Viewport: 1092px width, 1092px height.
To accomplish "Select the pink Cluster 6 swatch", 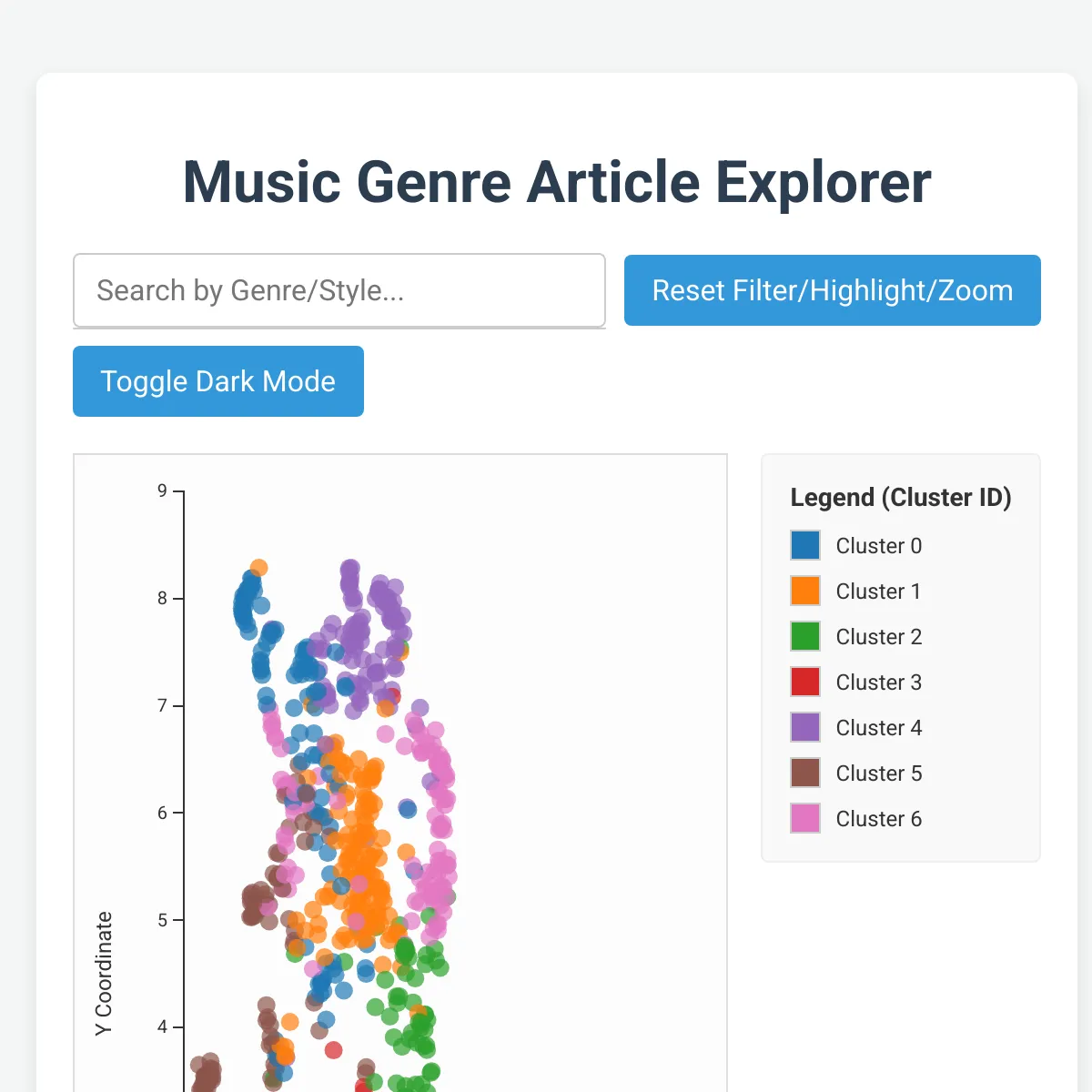I will [x=804, y=818].
